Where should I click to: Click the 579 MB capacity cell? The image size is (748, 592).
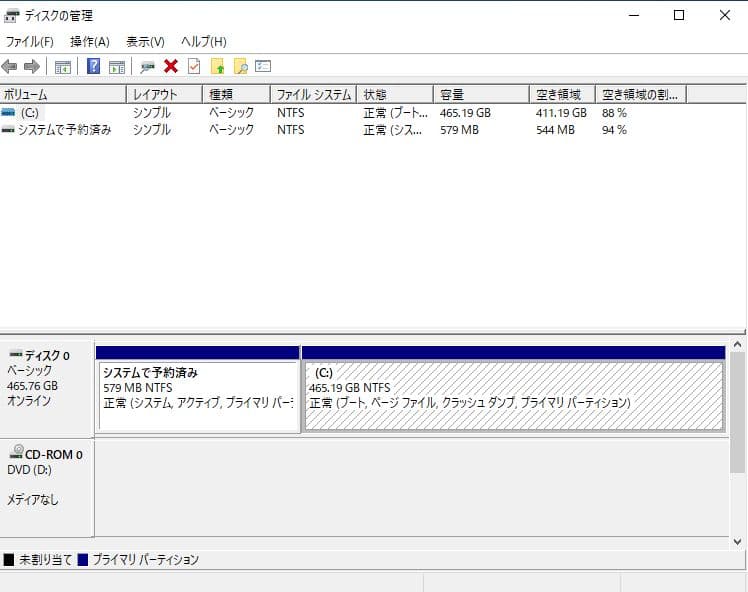pos(459,130)
